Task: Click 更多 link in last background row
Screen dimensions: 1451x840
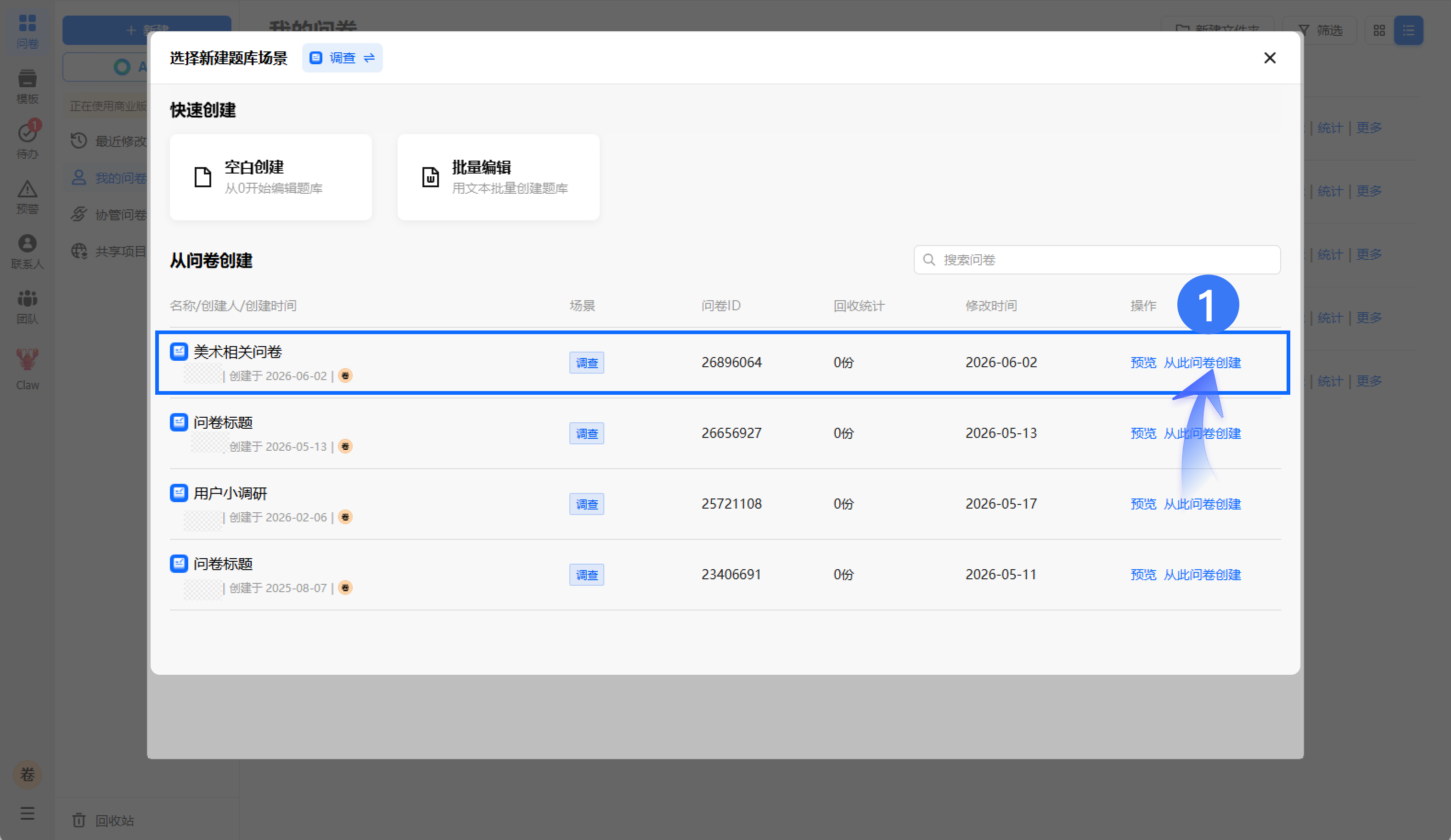Action: (1369, 381)
